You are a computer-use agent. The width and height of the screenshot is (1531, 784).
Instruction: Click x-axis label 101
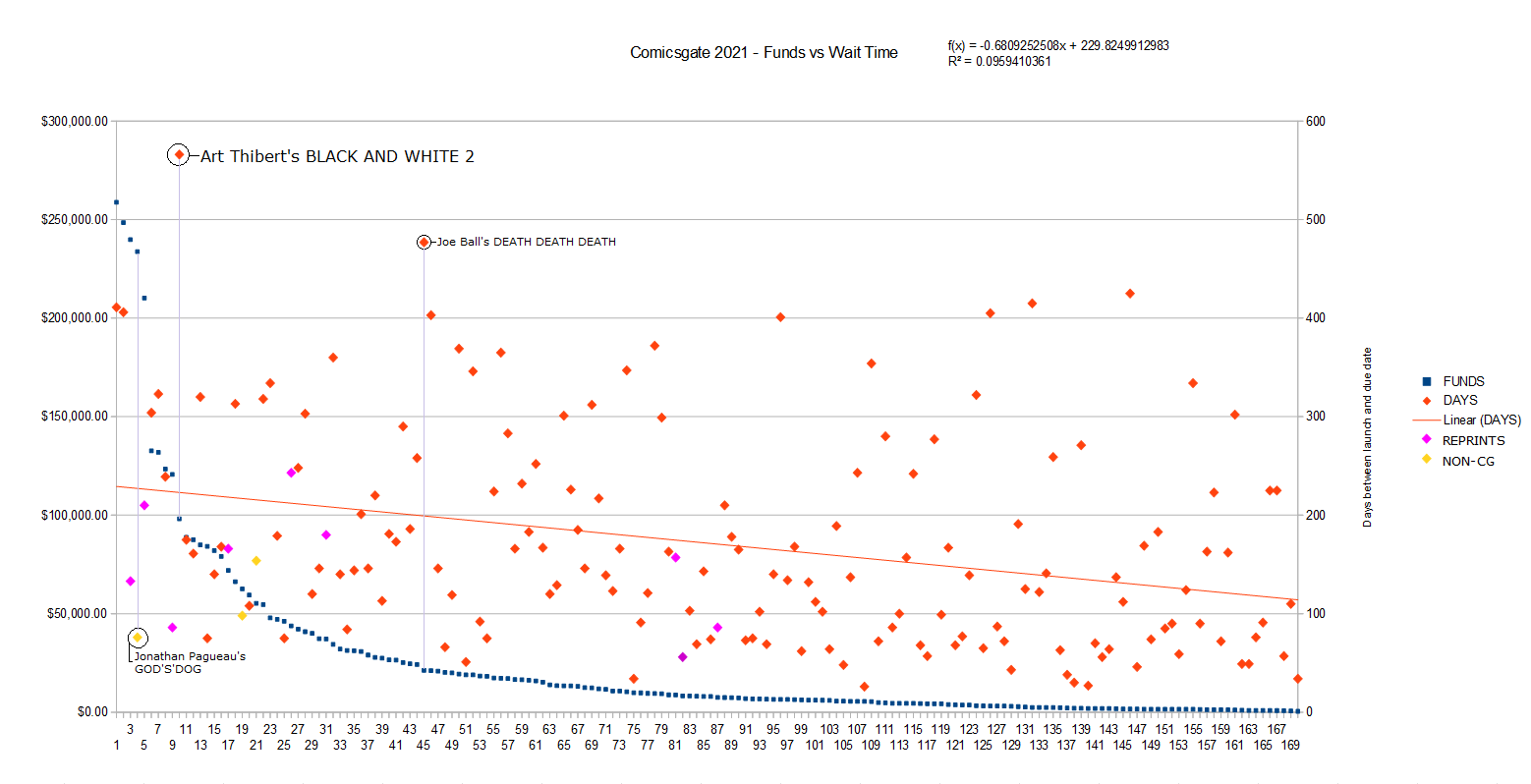(x=815, y=745)
